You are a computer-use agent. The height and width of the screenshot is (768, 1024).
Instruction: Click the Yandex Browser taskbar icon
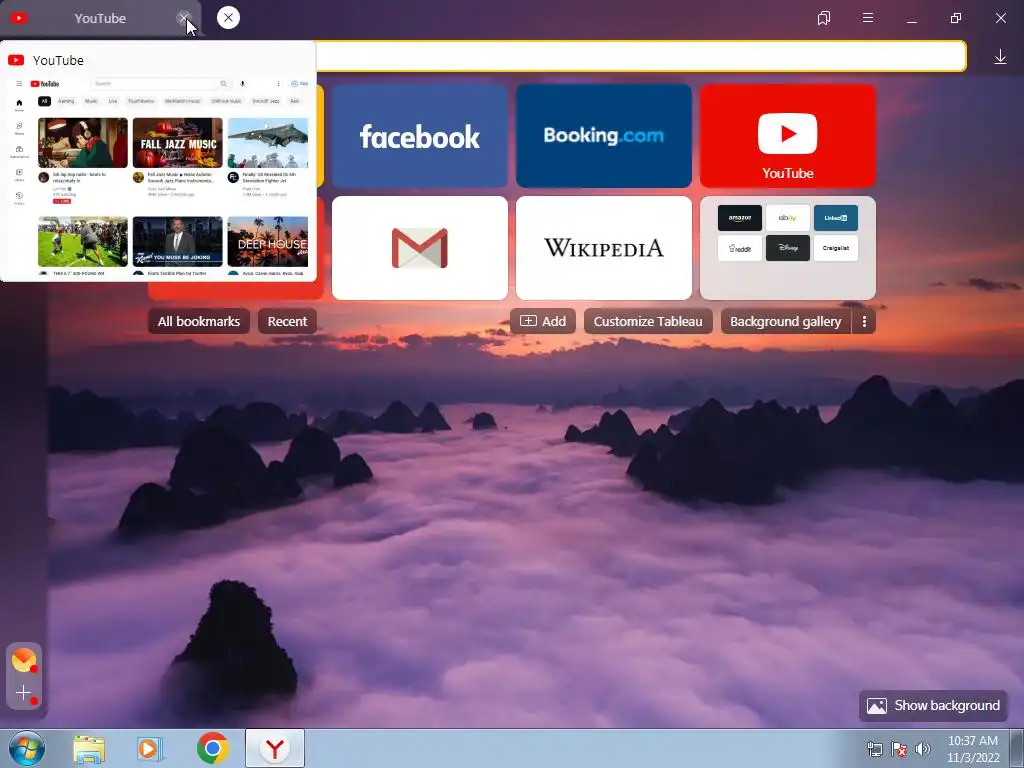[x=275, y=748]
